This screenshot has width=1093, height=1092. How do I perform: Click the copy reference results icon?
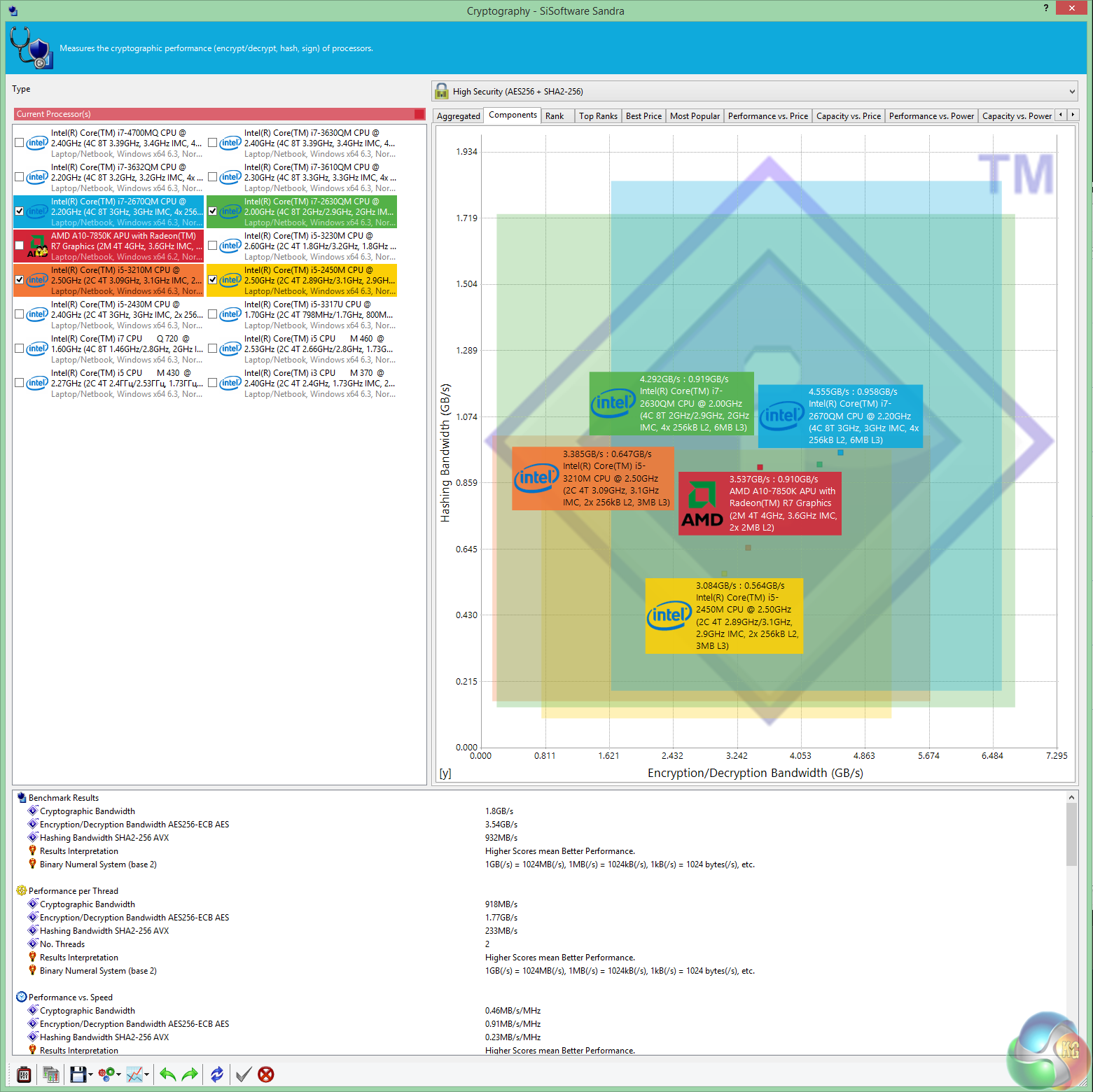pos(51,1074)
